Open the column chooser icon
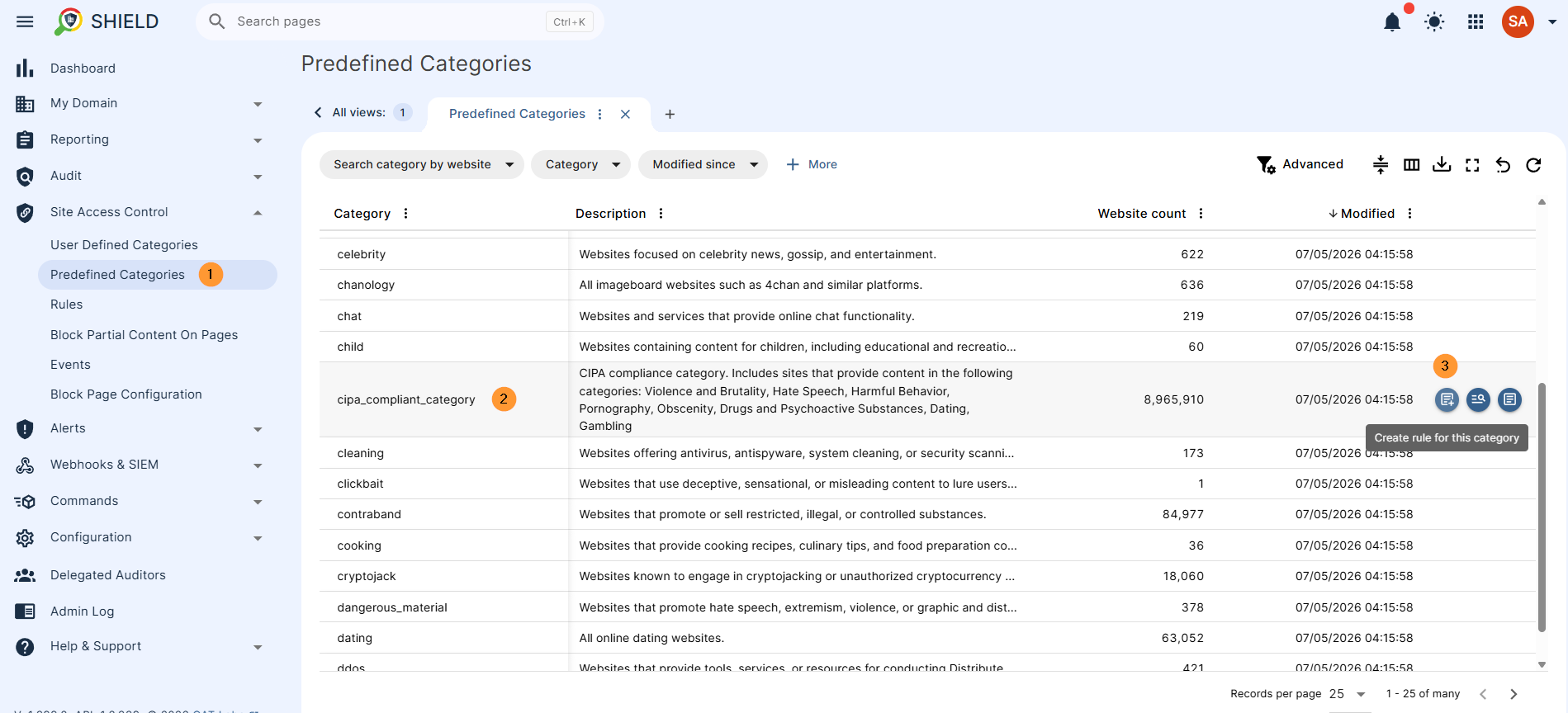Viewport: 1568px width, 713px height. (1412, 164)
